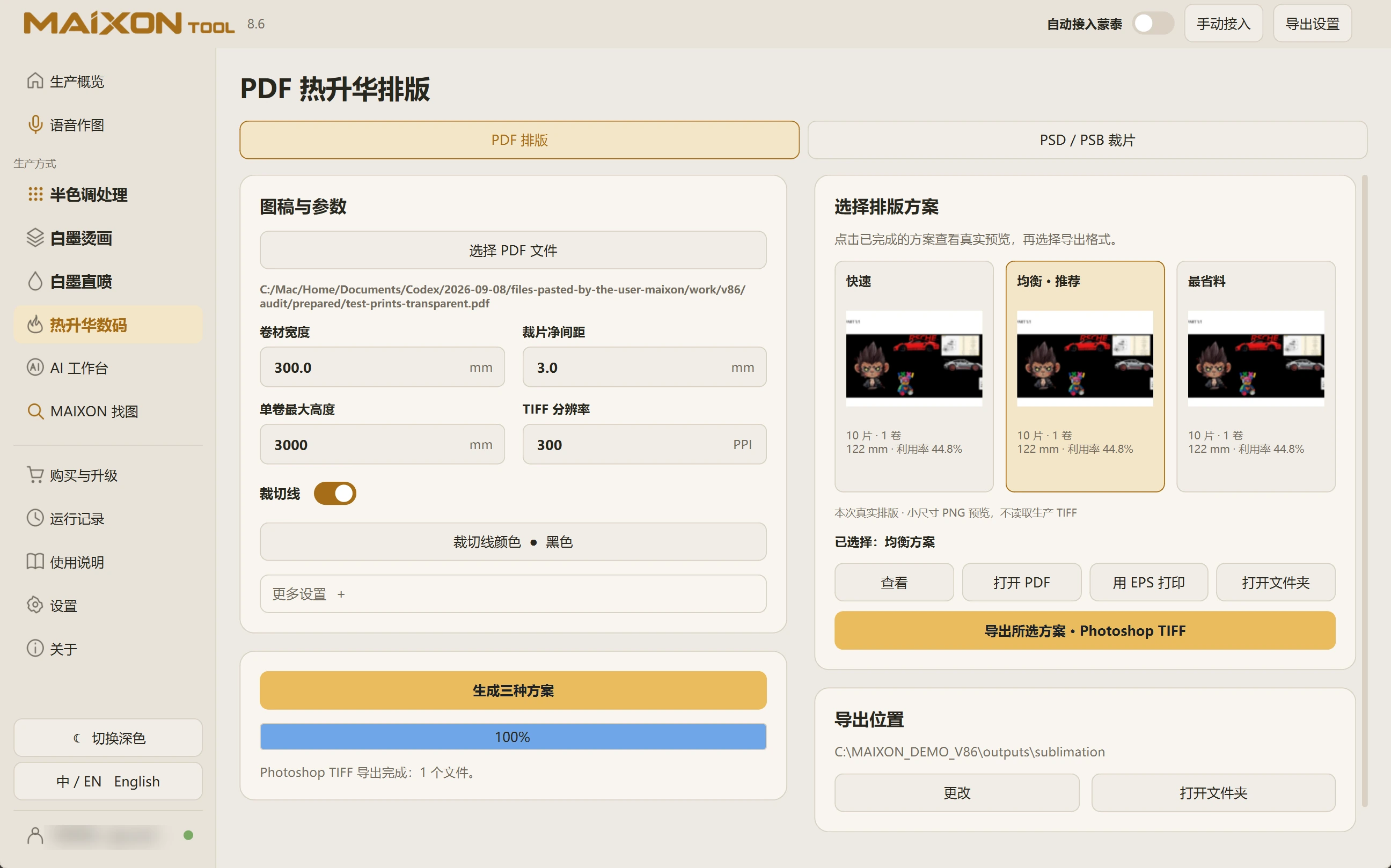
Task: Click the 打开 PDF button
Action: point(1021,583)
